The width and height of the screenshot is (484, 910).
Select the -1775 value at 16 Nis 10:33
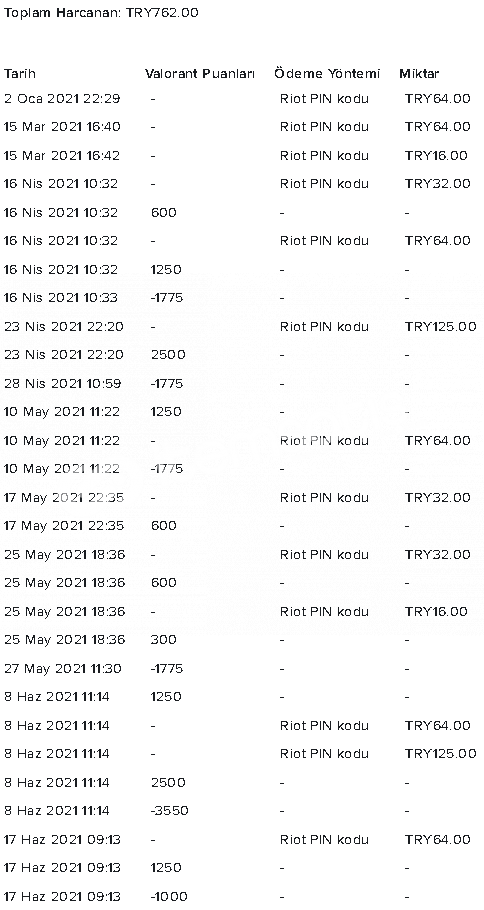pyautogui.click(x=167, y=298)
